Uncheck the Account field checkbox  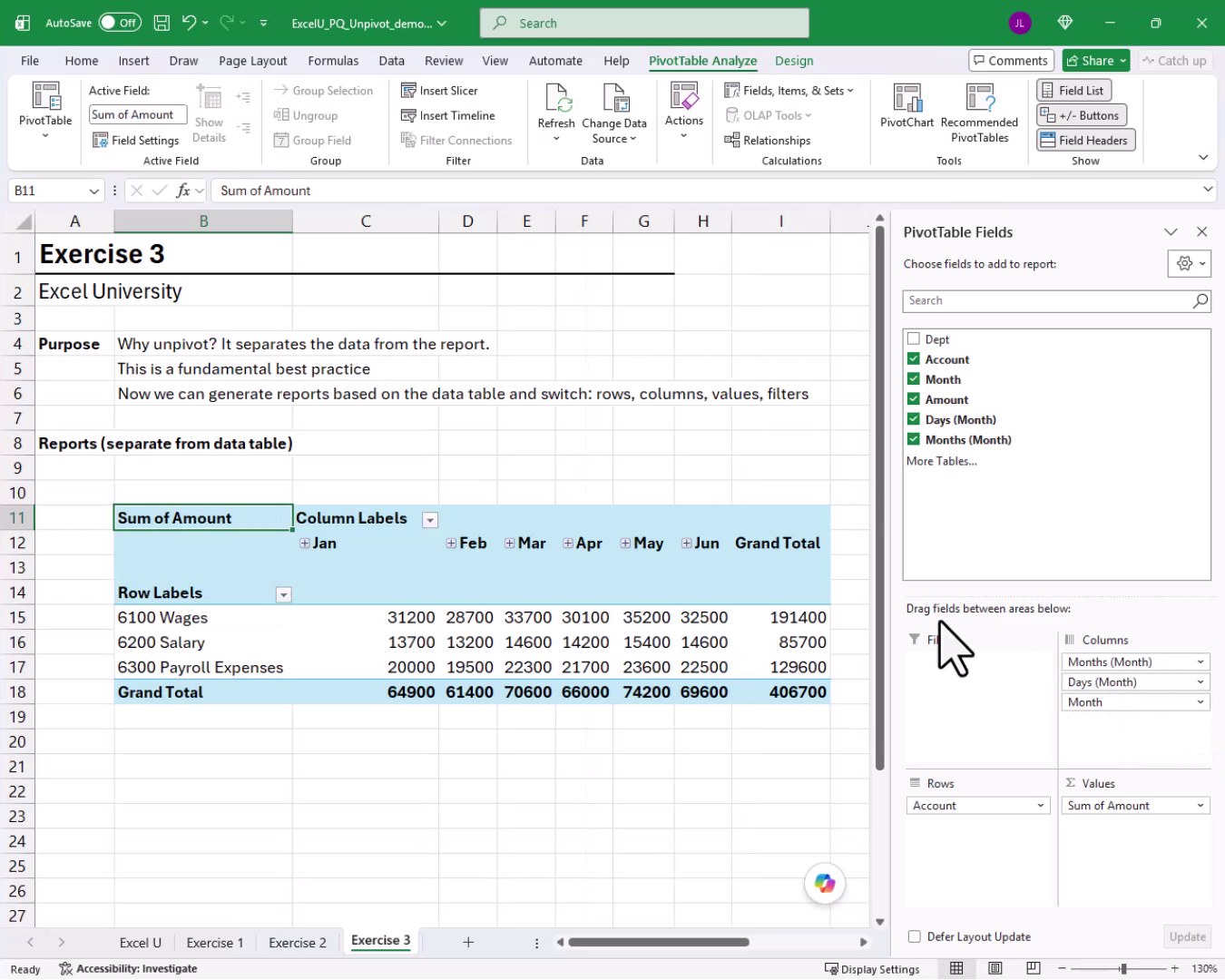pyautogui.click(x=914, y=358)
